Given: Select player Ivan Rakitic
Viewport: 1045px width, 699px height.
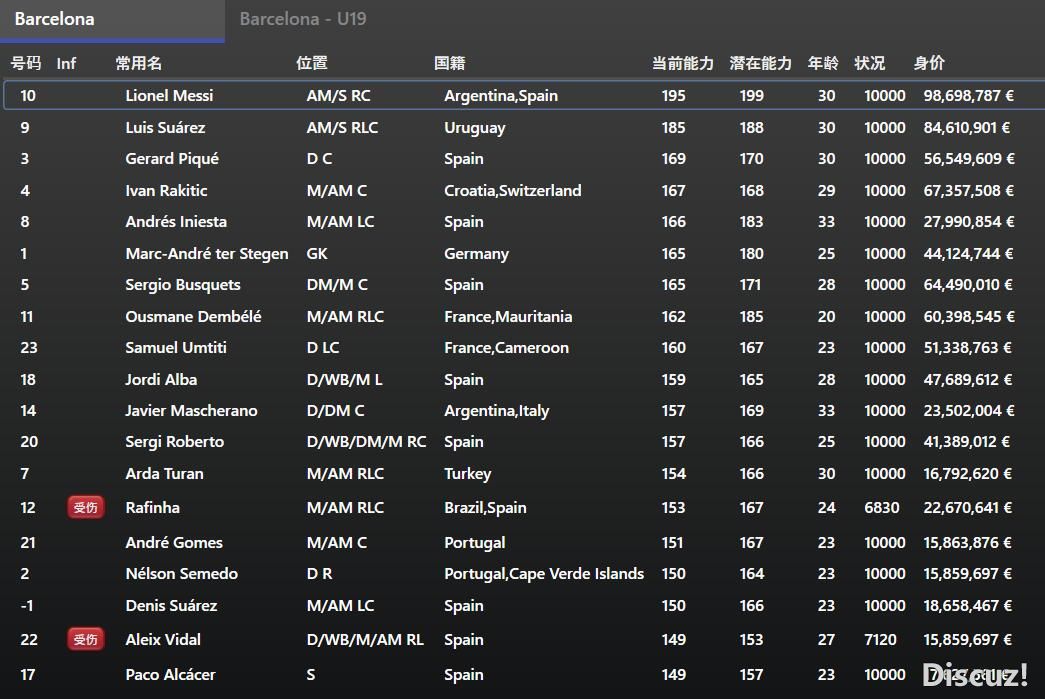Looking at the screenshot, I should pyautogui.click(x=167, y=191).
